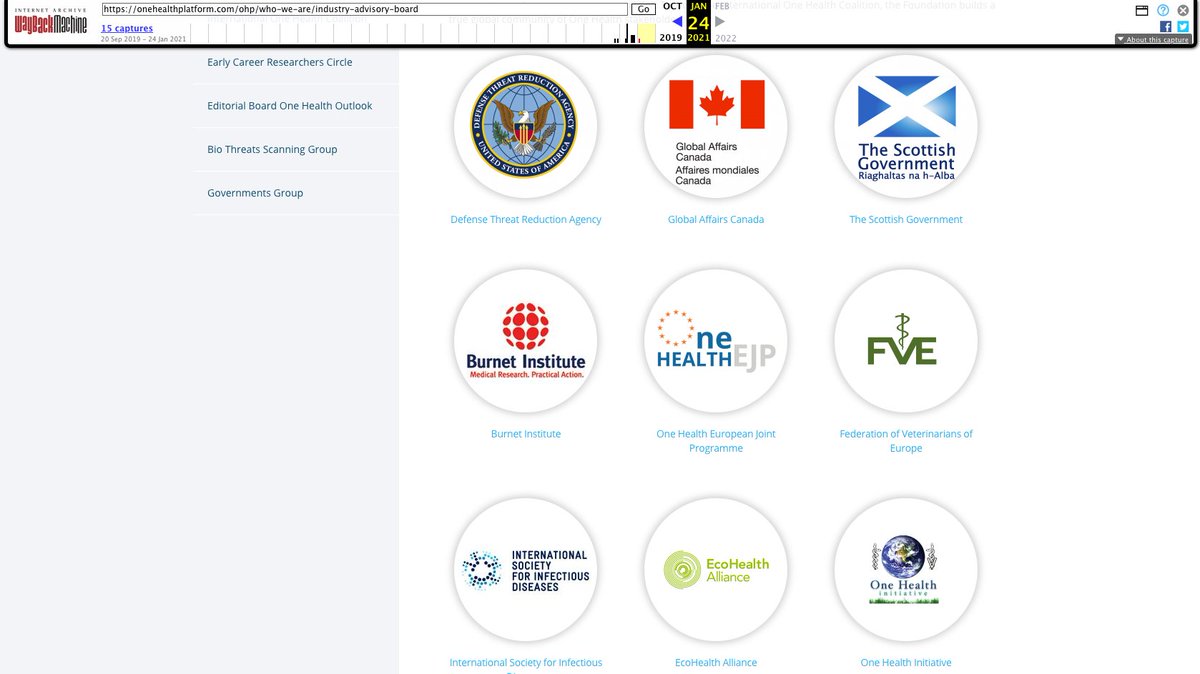Expand the About this capture dropdown
This screenshot has height=674, width=1200.
[x=1154, y=40]
